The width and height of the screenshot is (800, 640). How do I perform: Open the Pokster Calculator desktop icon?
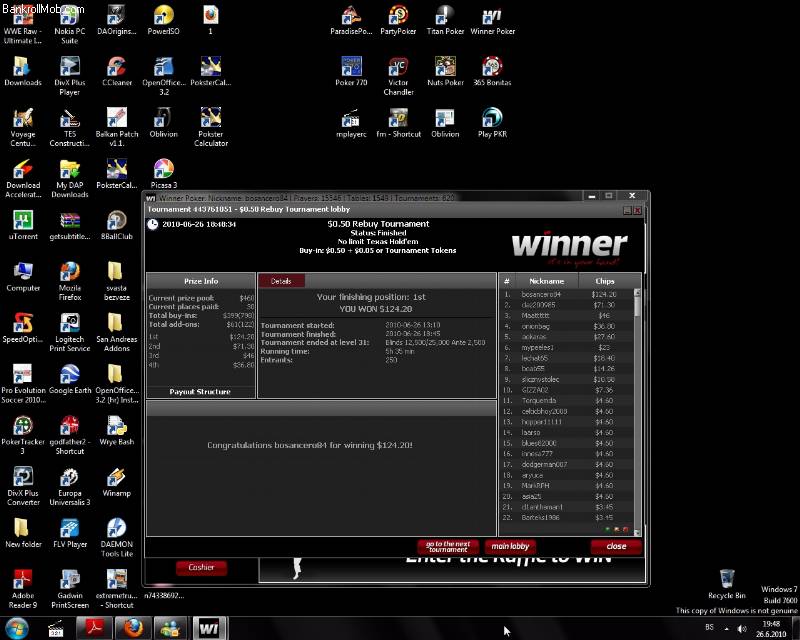(211, 128)
